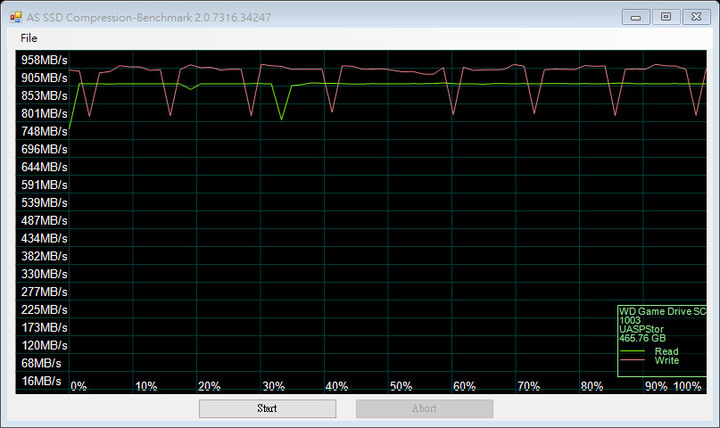Image resolution: width=720 pixels, height=428 pixels.
Task: Click the 120MB/s axis label
Action: click(x=44, y=345)
